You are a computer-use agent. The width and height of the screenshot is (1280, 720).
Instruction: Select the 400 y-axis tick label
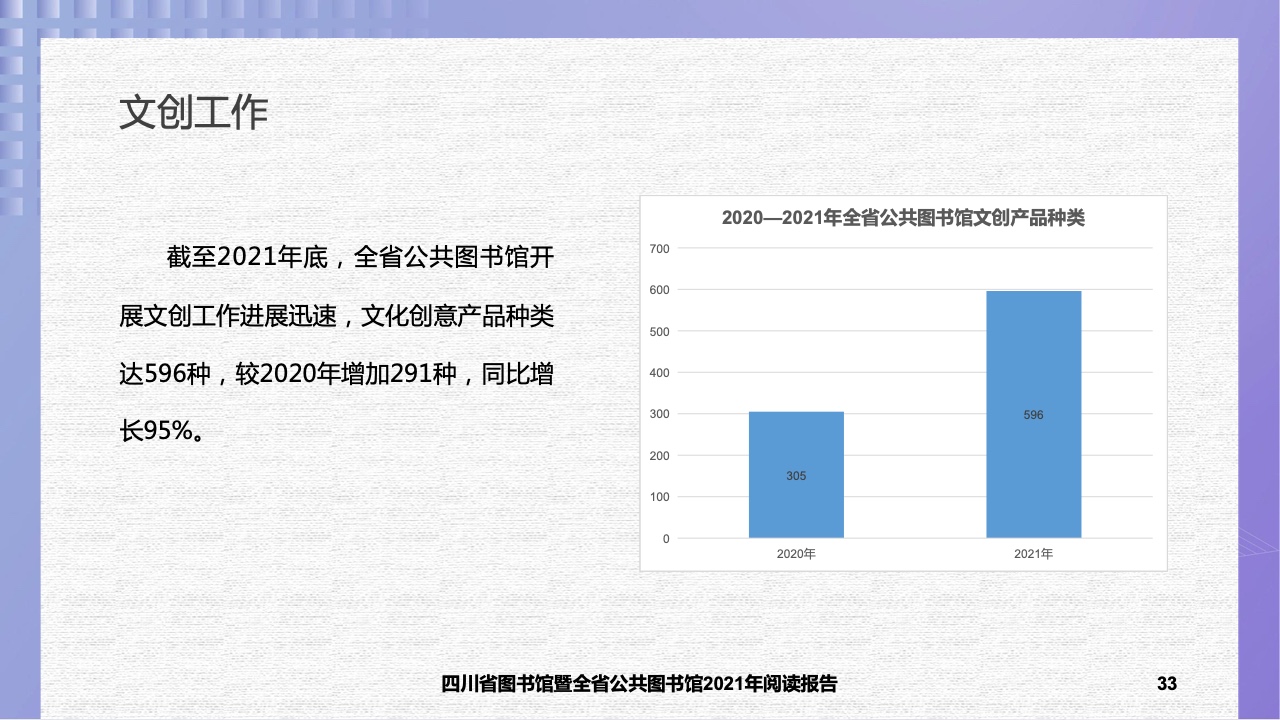(659, 373)
